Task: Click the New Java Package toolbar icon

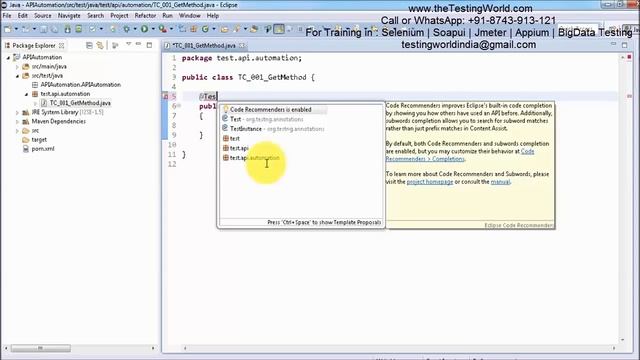Action: coord(193,29)
